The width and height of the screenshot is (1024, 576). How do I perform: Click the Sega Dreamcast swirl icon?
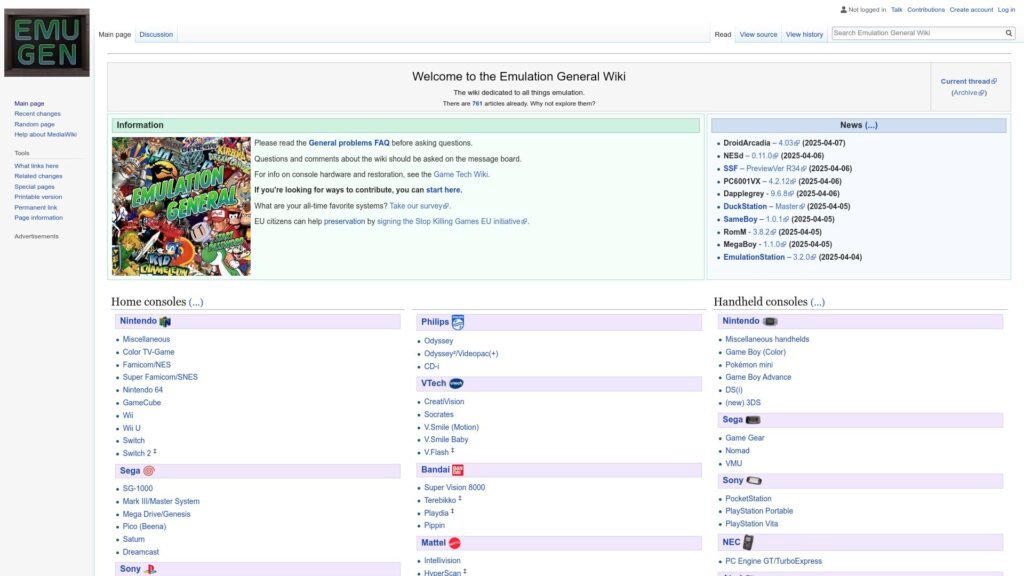click(x=149, y=471)
